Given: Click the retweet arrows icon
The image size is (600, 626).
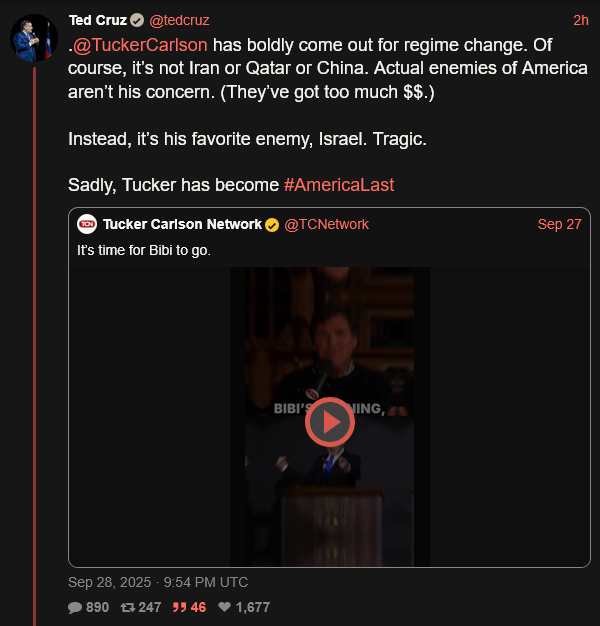Looking at the screenshot, I should tap(127, 607).
